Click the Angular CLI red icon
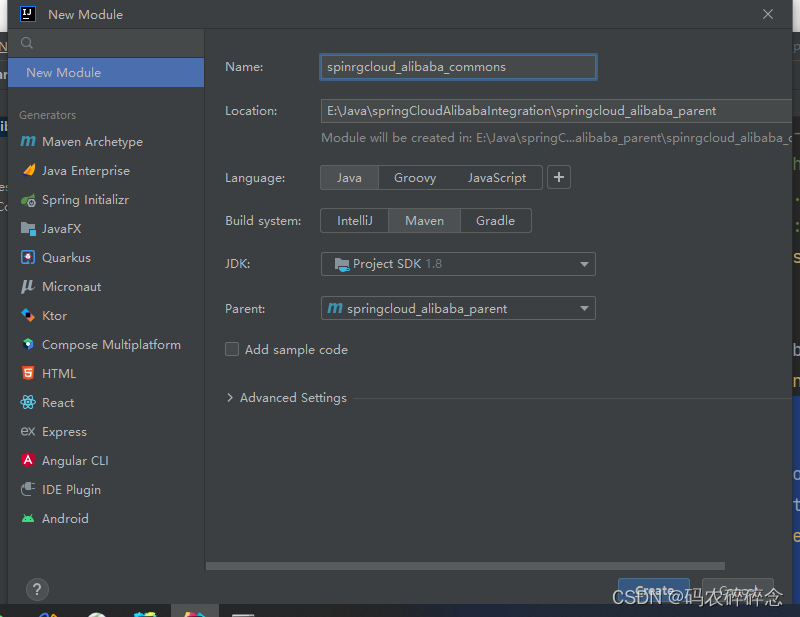 click(x=28, y=460)
